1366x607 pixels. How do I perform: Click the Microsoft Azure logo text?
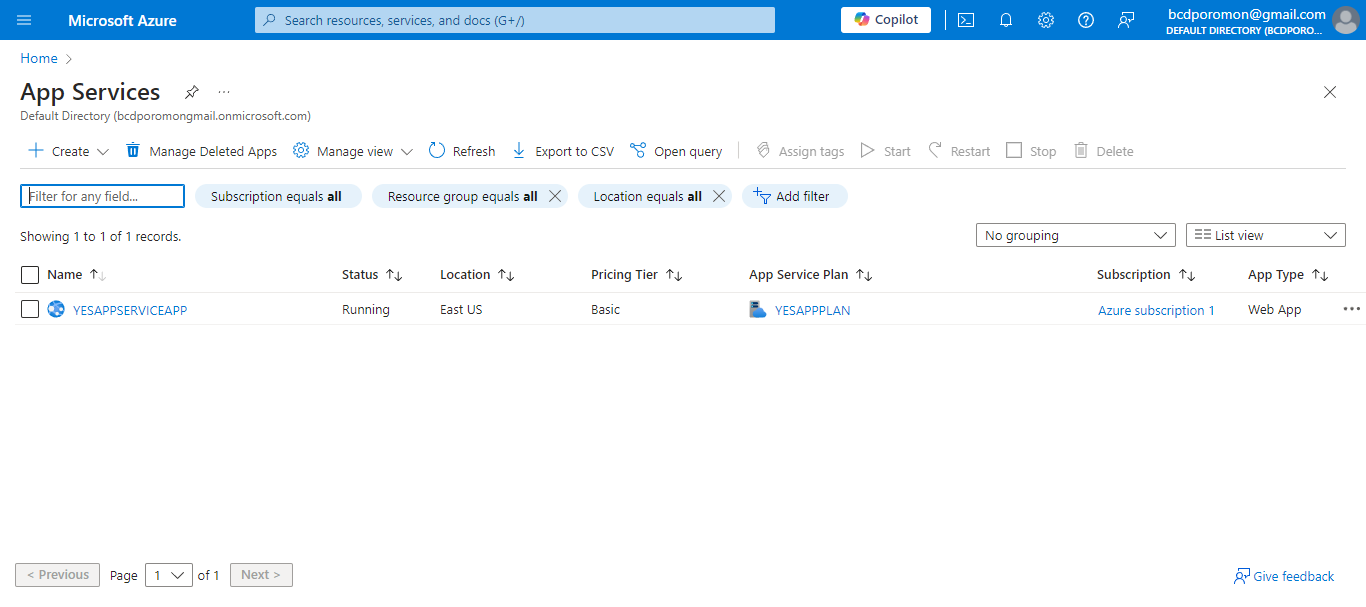point(122,20)
